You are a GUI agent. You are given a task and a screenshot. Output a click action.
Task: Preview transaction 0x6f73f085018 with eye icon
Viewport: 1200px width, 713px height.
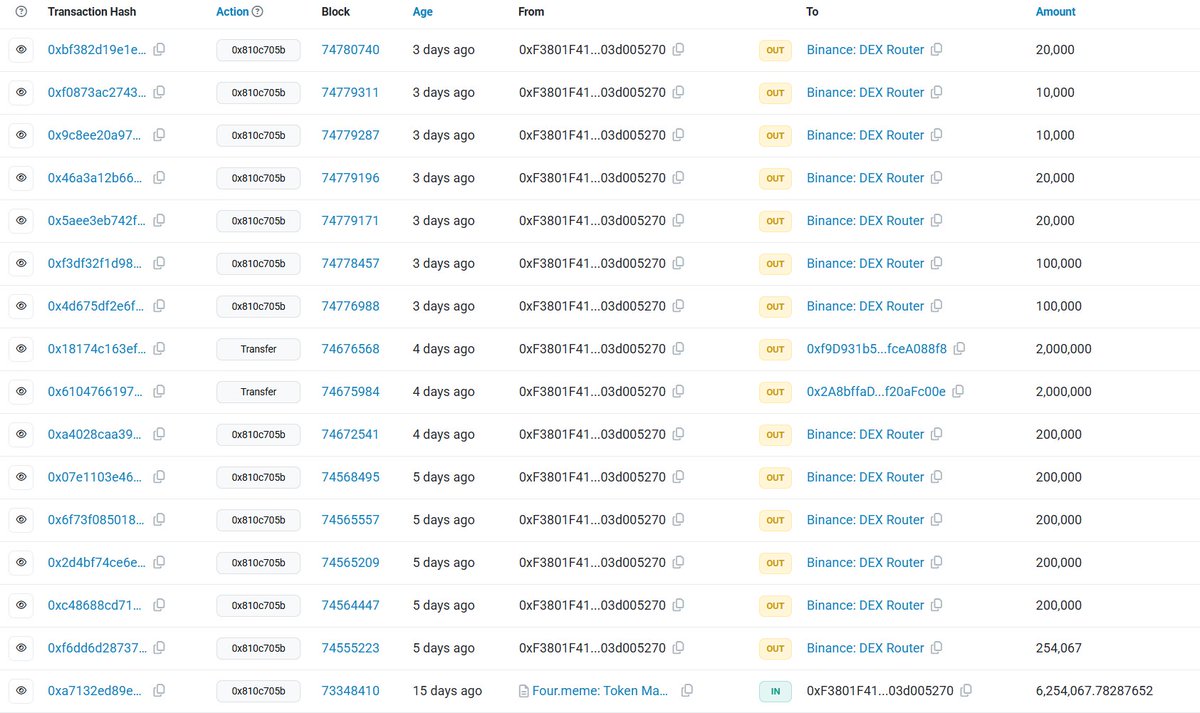21,520
